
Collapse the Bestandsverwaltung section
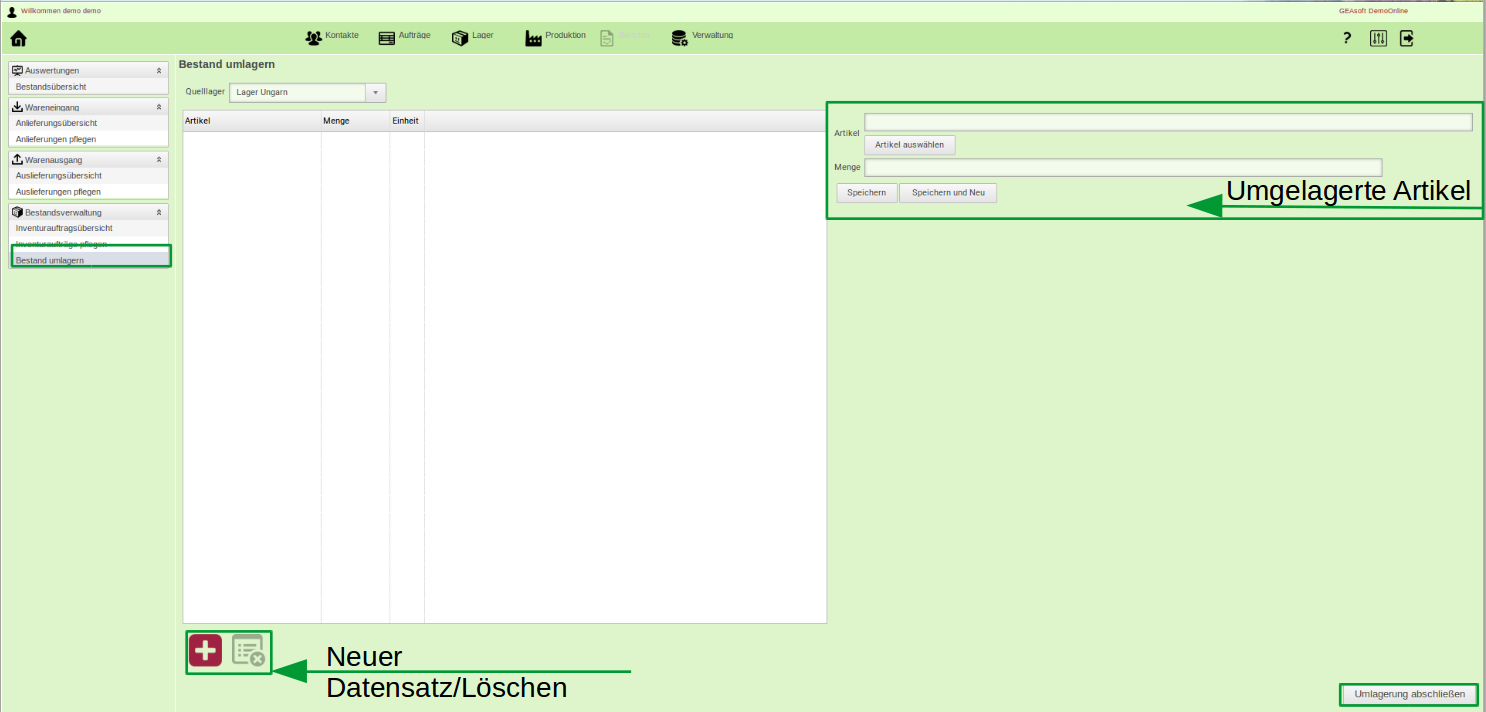point(159,213)
